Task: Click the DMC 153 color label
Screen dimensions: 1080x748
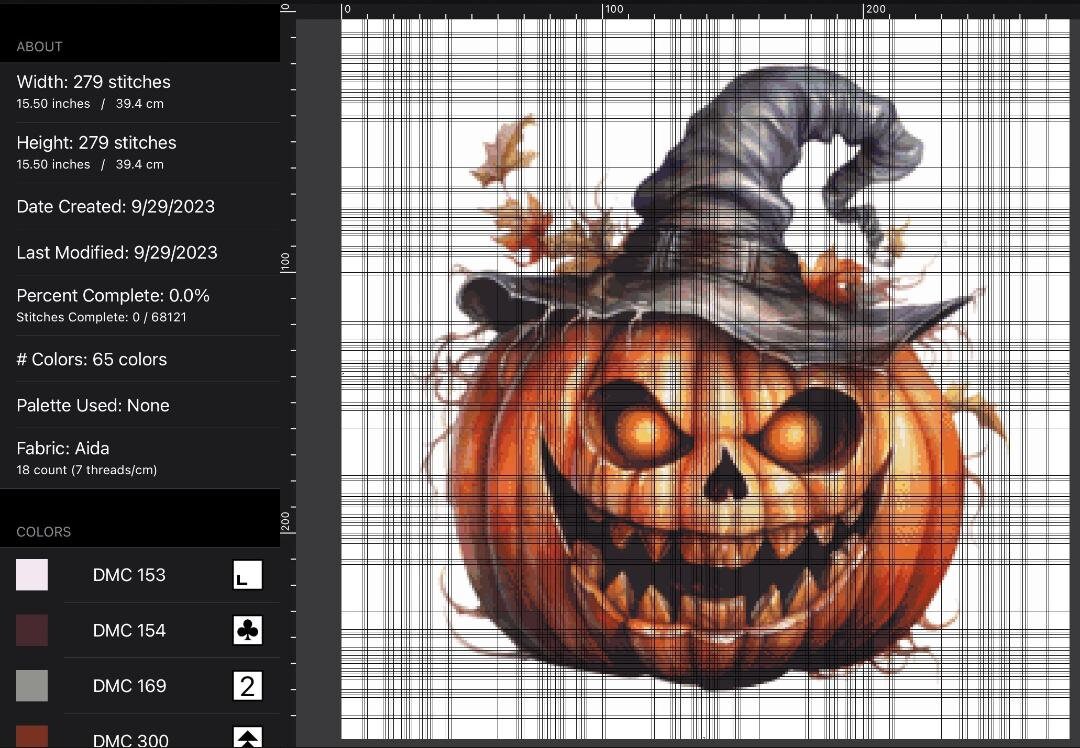Action: point(129,575)
